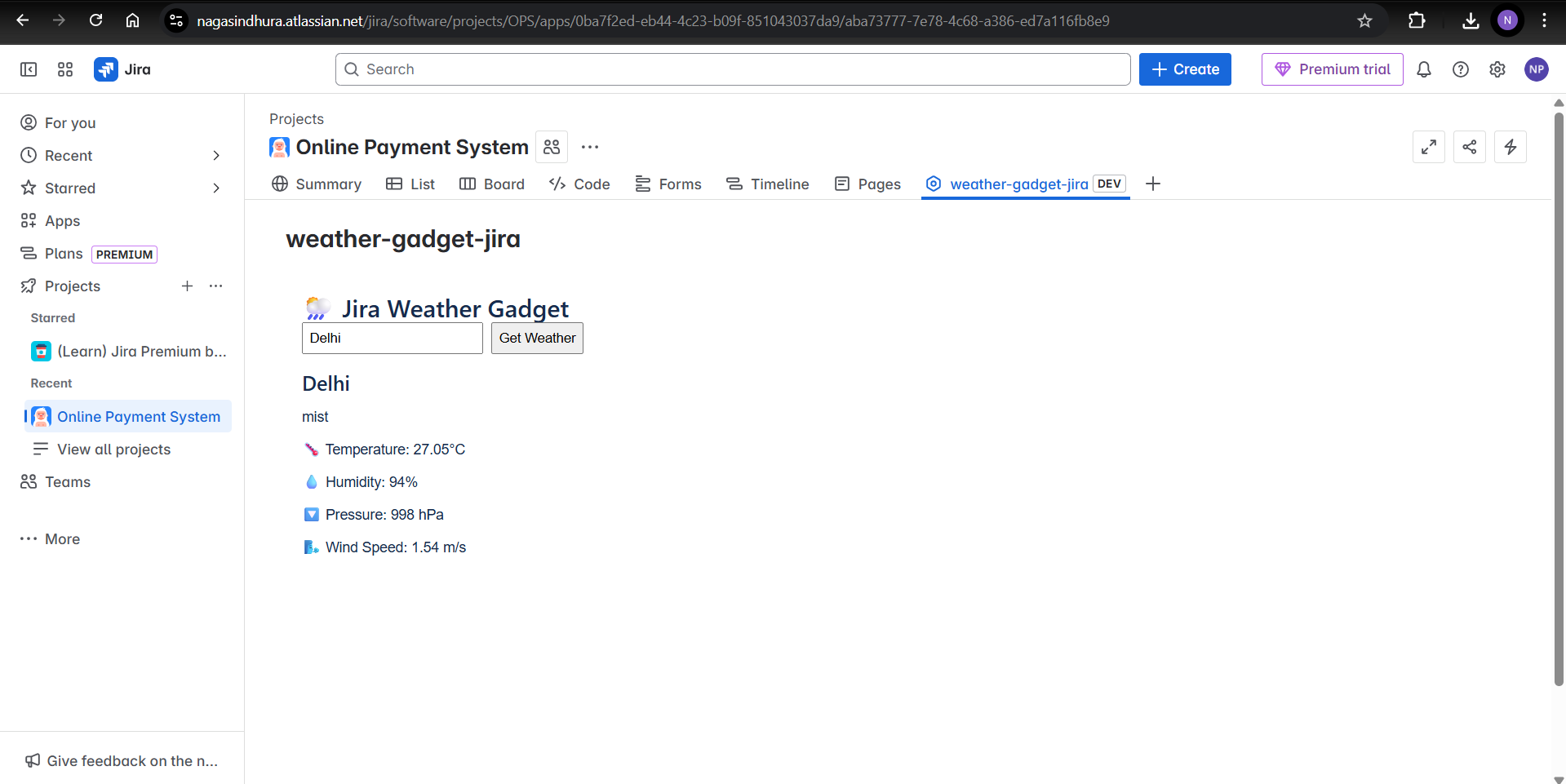Open For you in sidebar
The width and height of the screenshot is (1566, 784).
tap(122, 122)
